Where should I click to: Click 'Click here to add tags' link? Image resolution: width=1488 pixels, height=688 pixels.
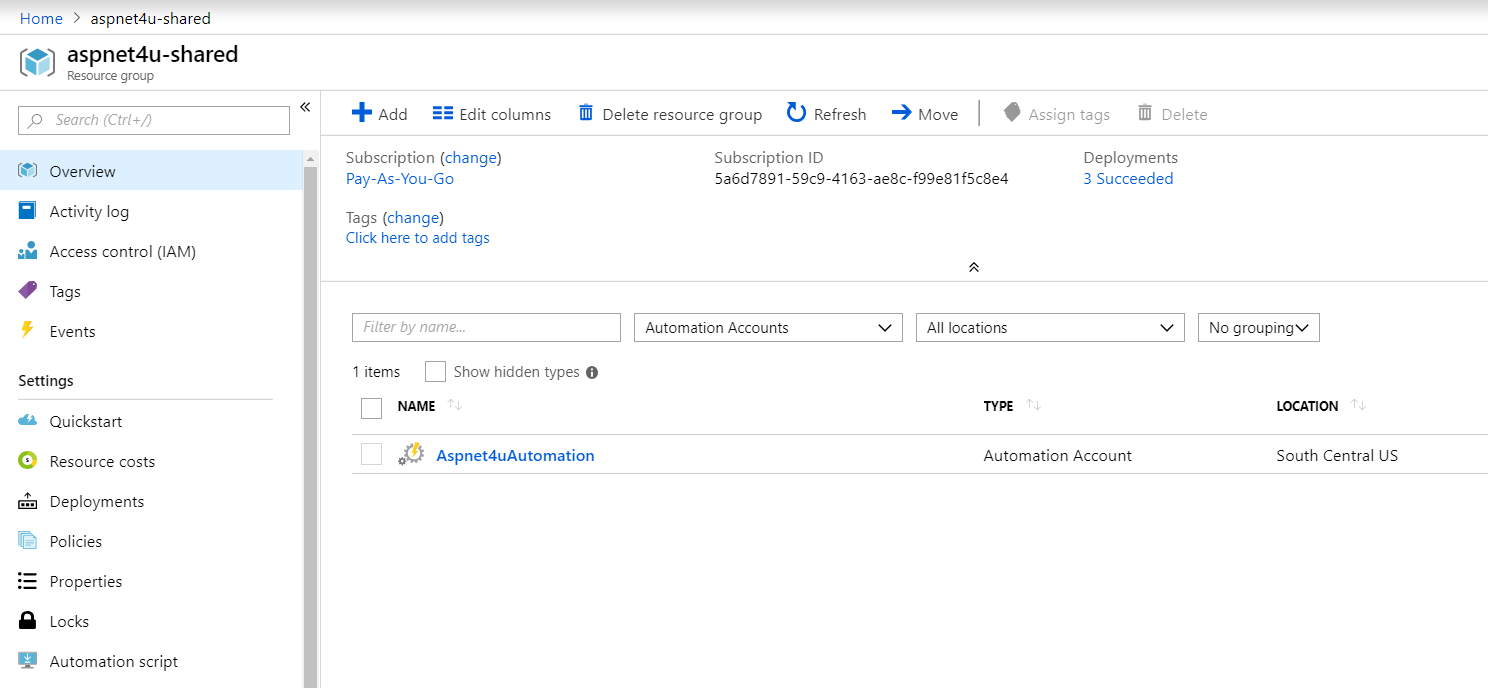418,238
